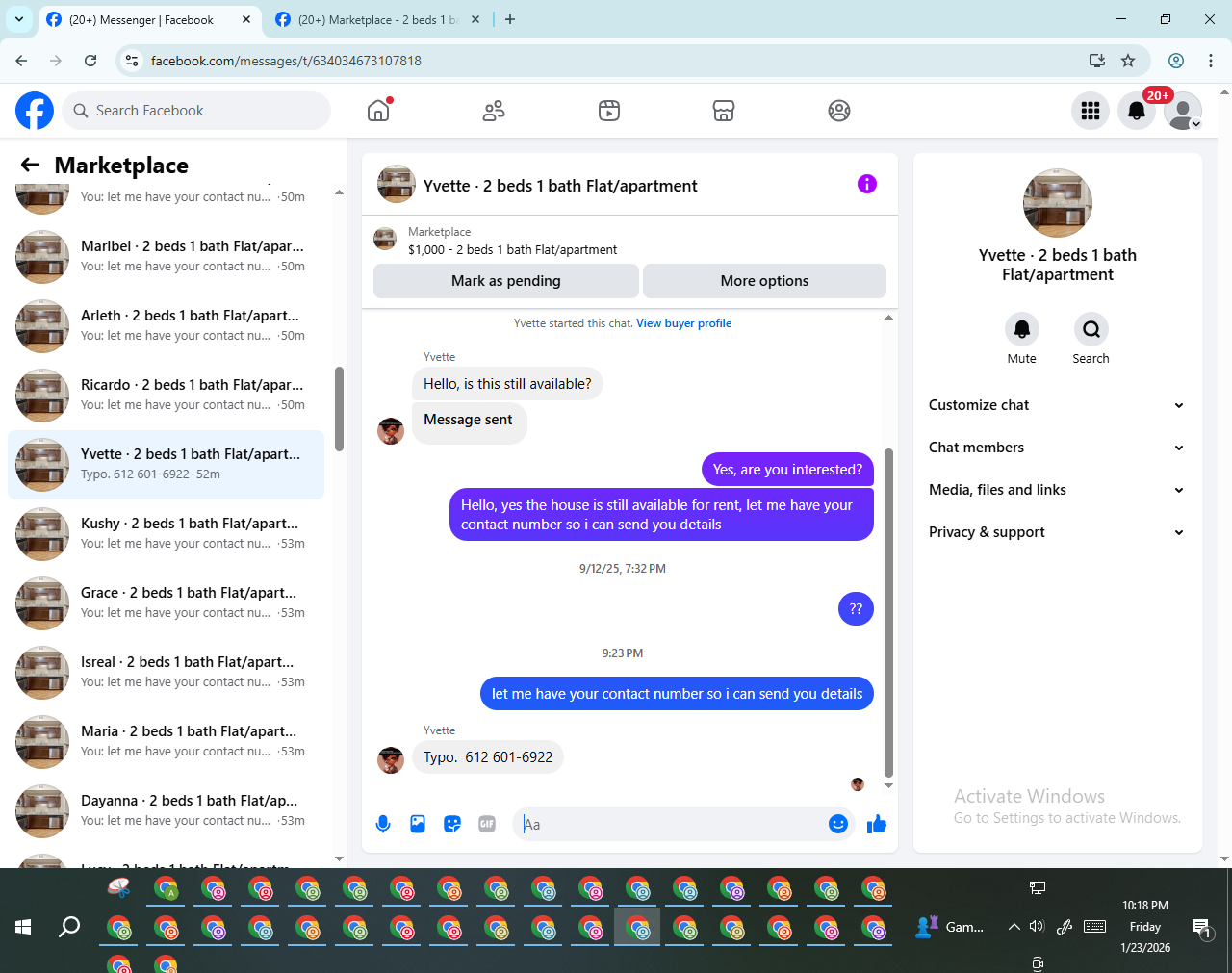
Task: Bookmark this page with the star icon
Action: 1128,61
